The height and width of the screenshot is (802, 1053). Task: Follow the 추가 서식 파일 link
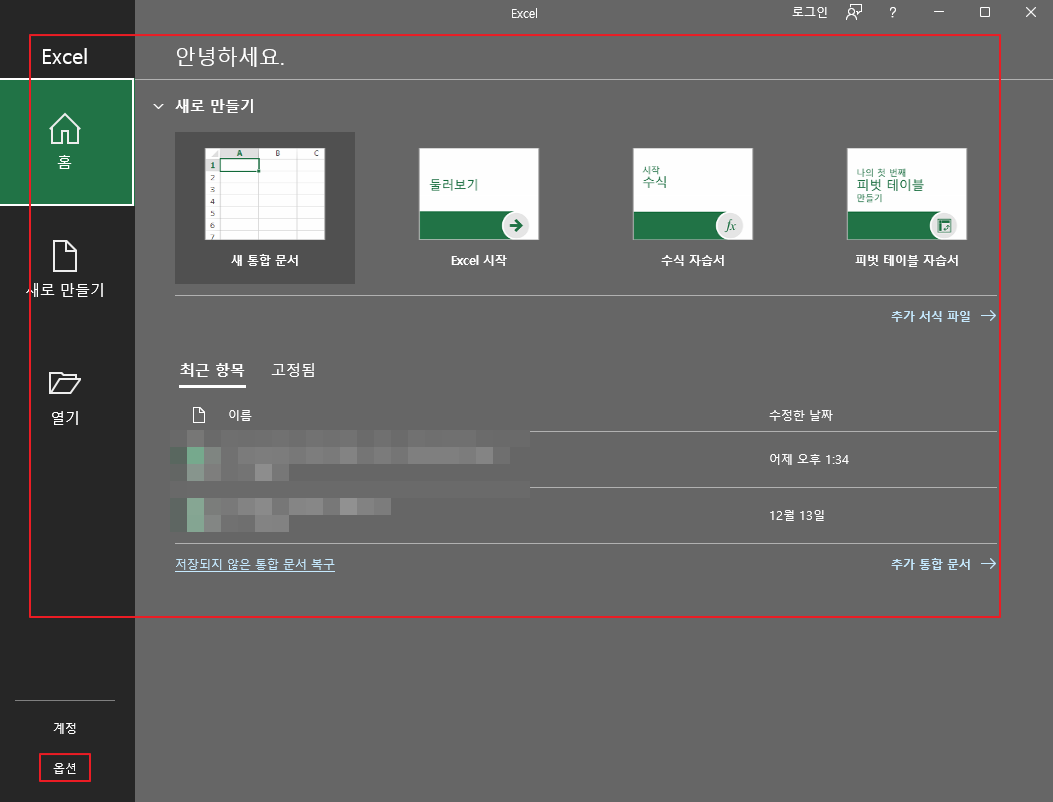(x=943, y=316)
